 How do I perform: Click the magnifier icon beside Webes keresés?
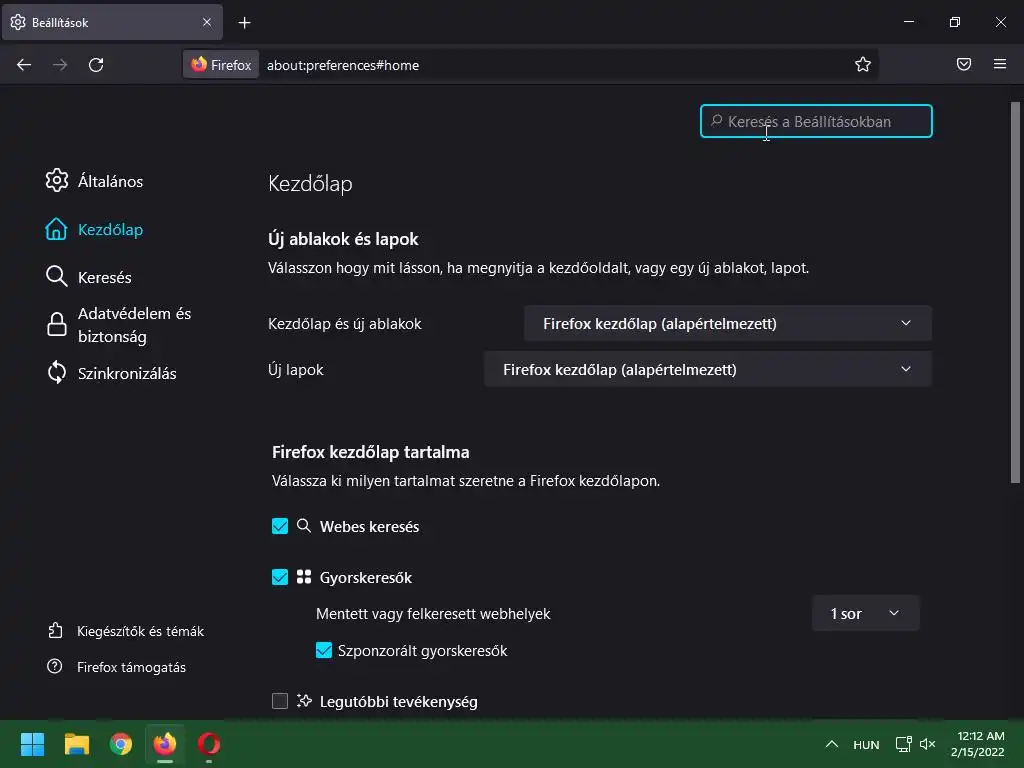point(304,526)
